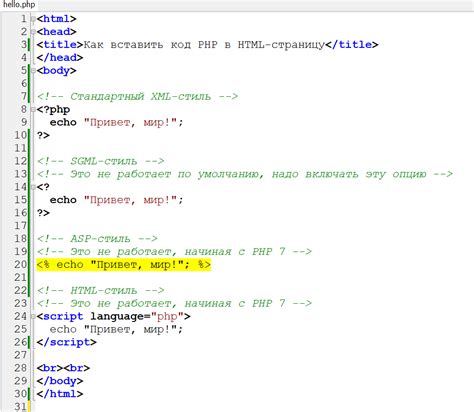Click the echo statement on line 9
Screen dimensions: 474x412
(x=116, y=122)
